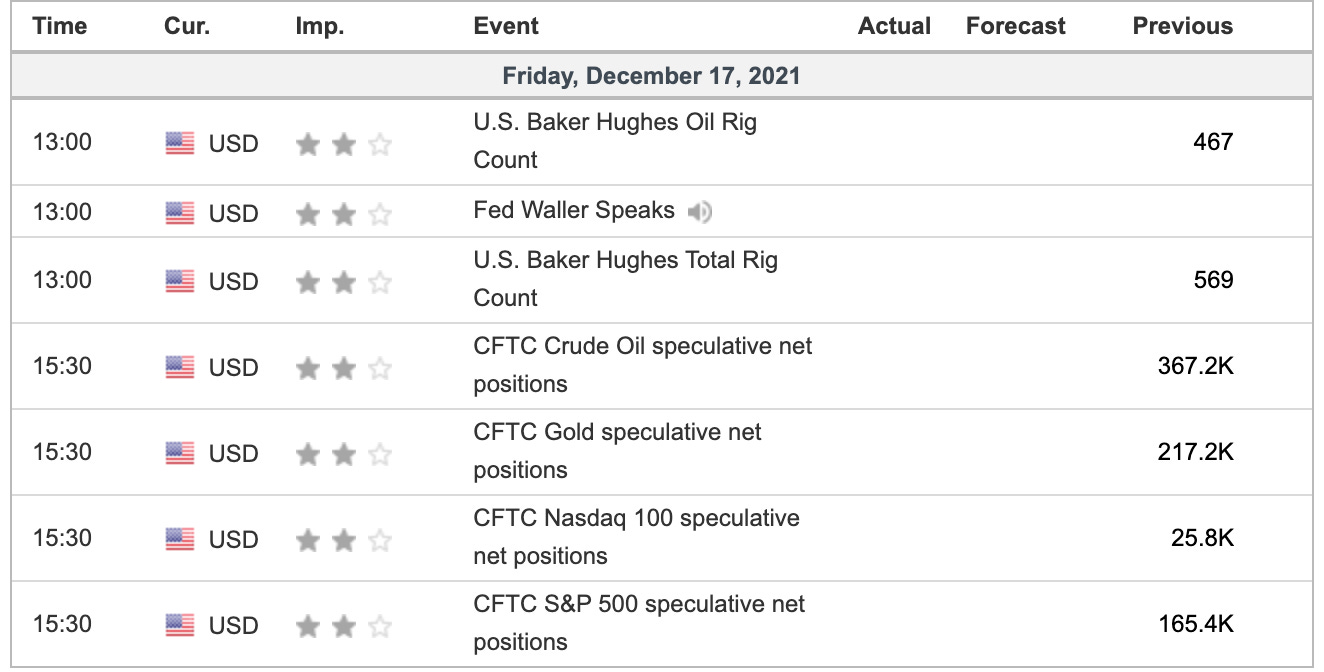
Task: Open the Fed Waller Speaks event
Action: 574,211
